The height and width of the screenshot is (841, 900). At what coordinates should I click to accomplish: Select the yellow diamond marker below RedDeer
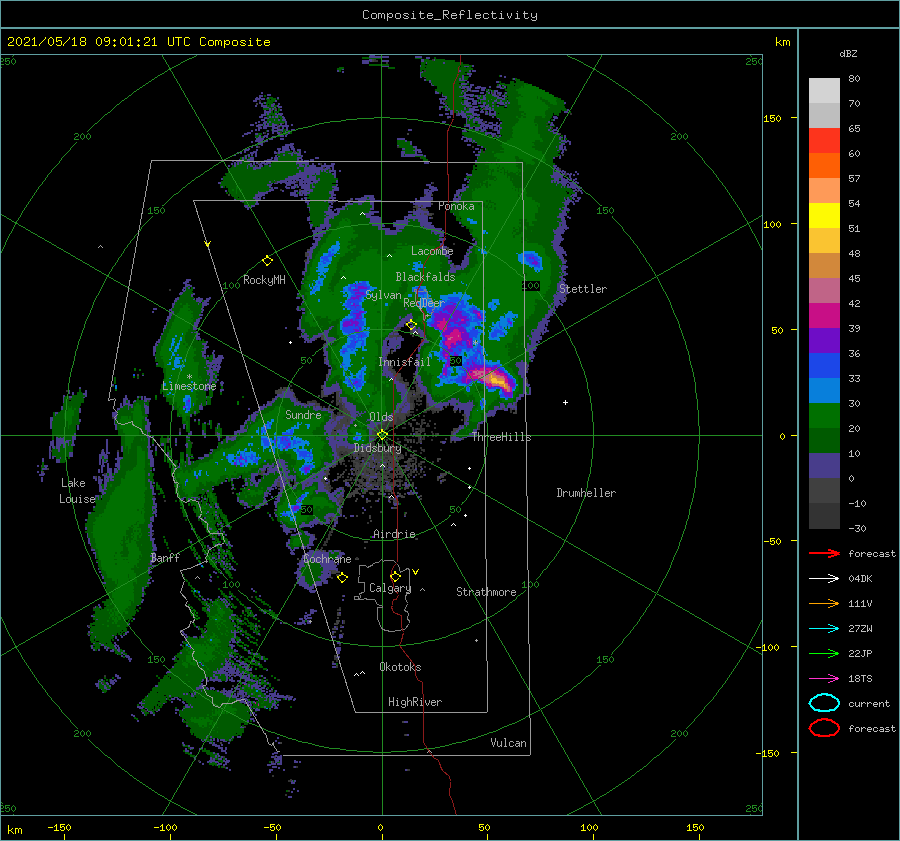411,325
